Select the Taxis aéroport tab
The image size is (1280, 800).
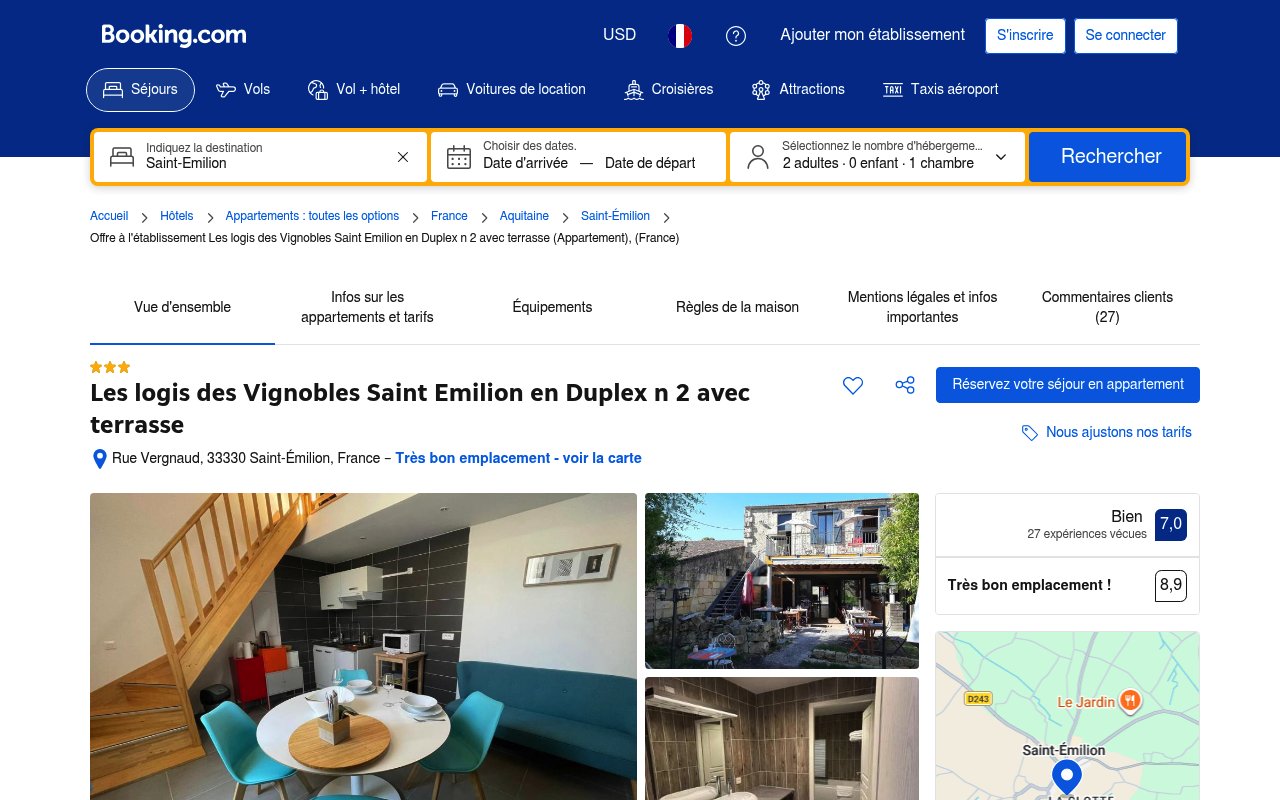941,89
